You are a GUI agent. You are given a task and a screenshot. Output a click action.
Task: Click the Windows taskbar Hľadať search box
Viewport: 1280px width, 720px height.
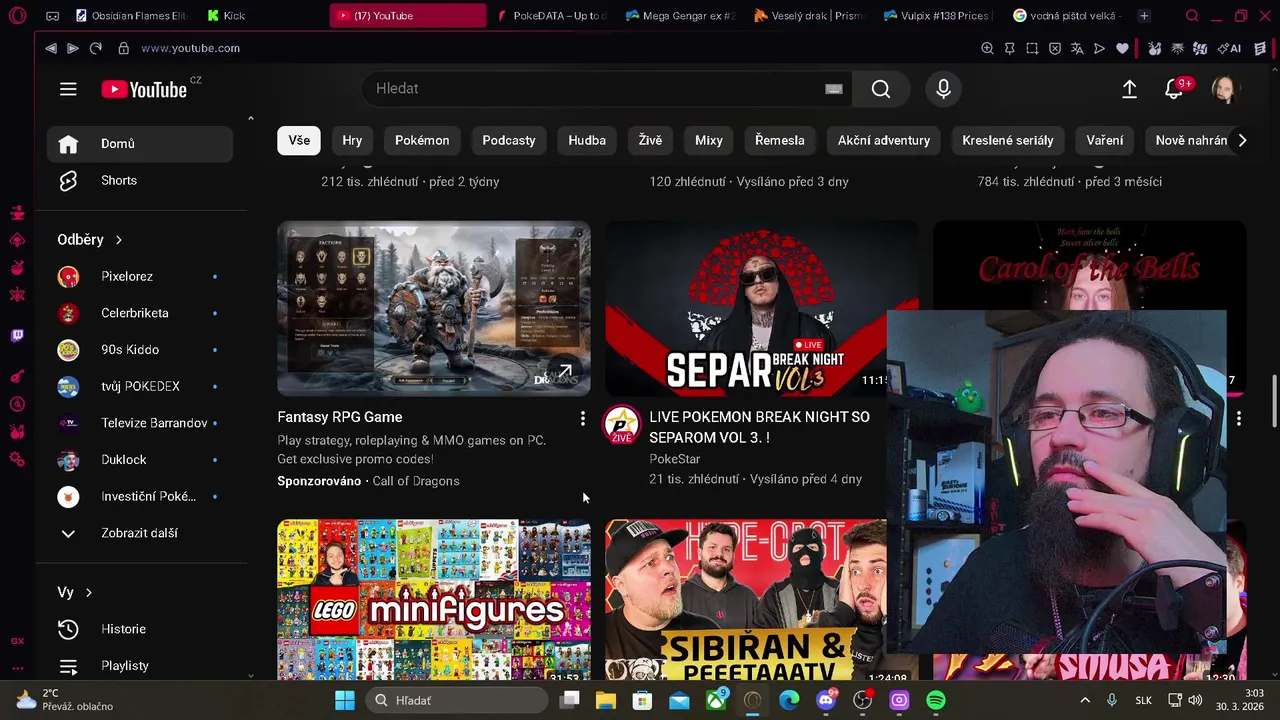pos(458,701)
